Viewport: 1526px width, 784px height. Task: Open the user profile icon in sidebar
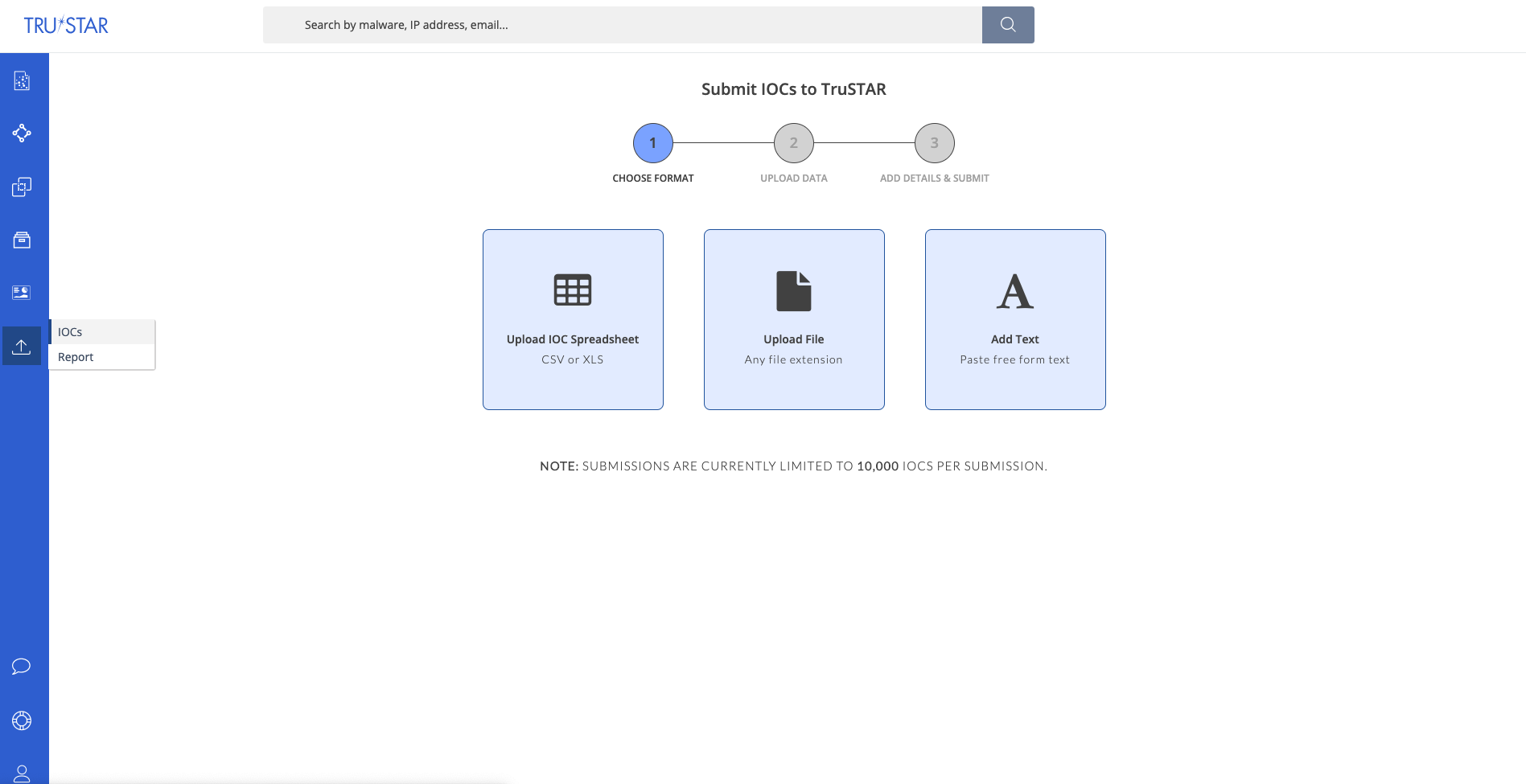pyautogui.click(x=22, y=774)
